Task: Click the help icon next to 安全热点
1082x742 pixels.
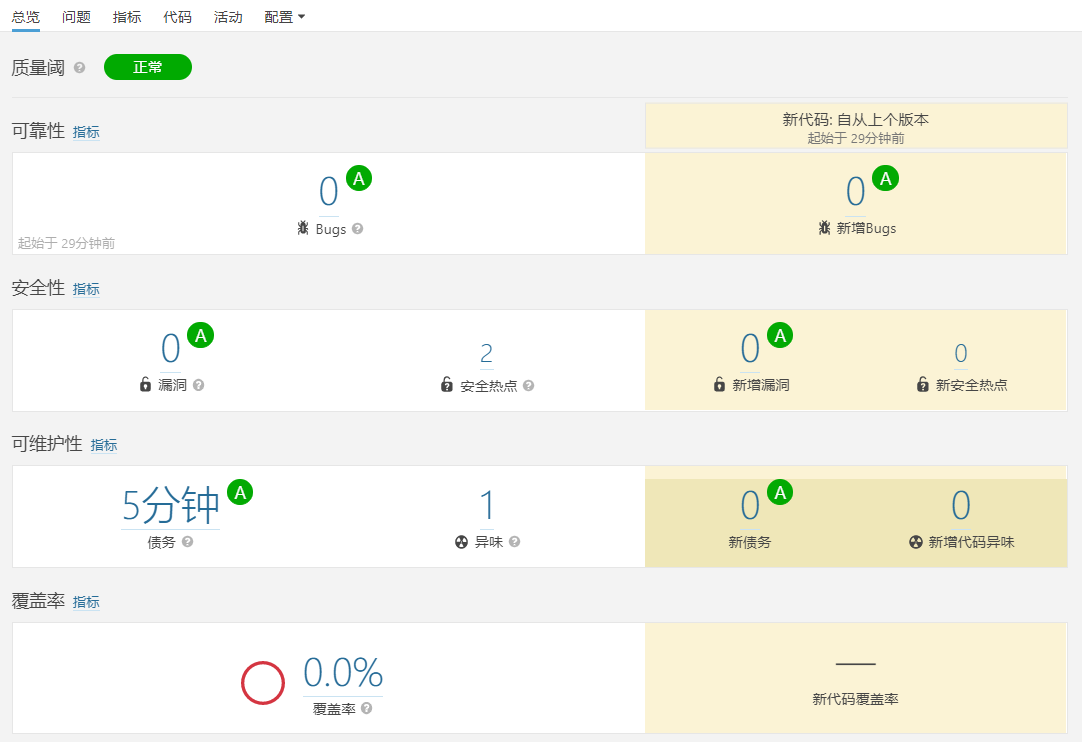Action: (x=528, y=385)
